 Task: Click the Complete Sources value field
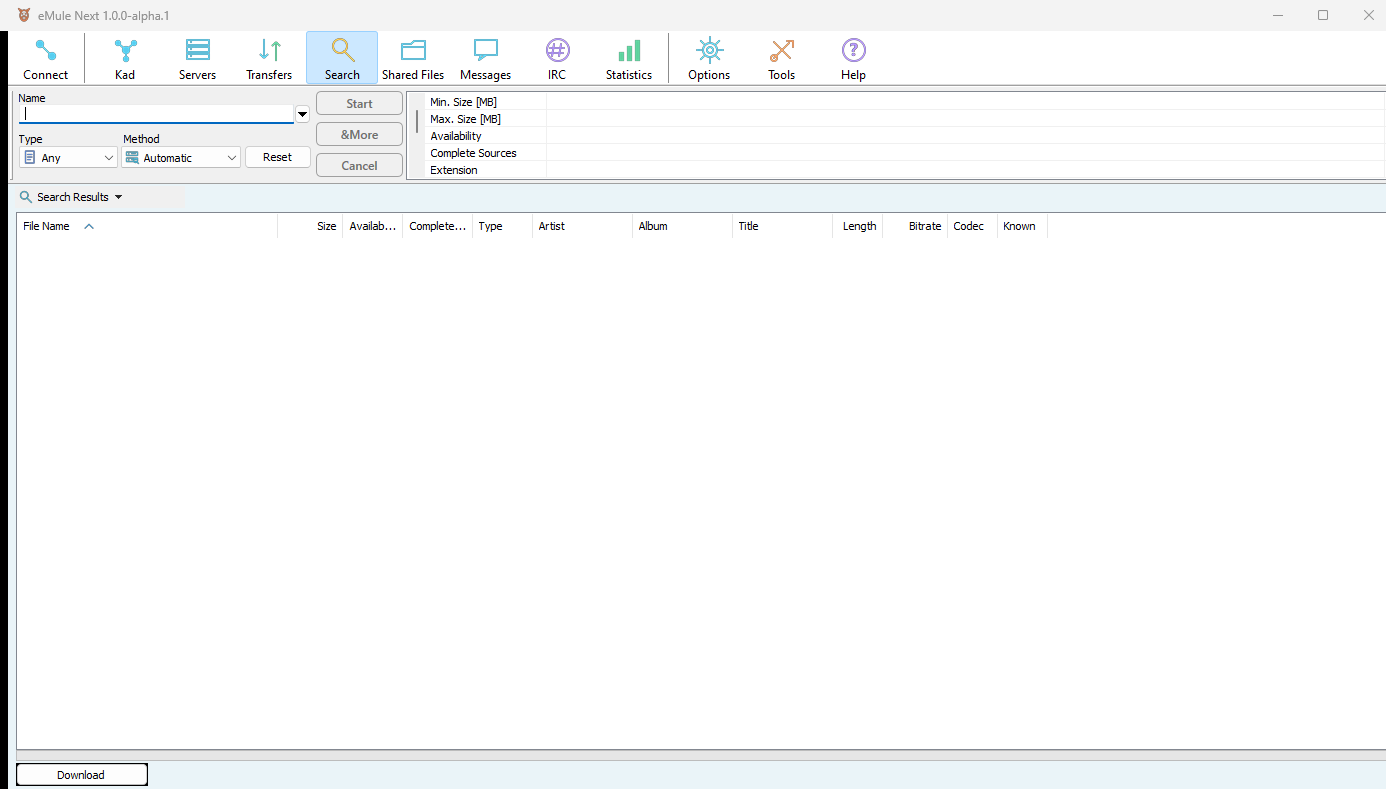[x=965, y=153]
